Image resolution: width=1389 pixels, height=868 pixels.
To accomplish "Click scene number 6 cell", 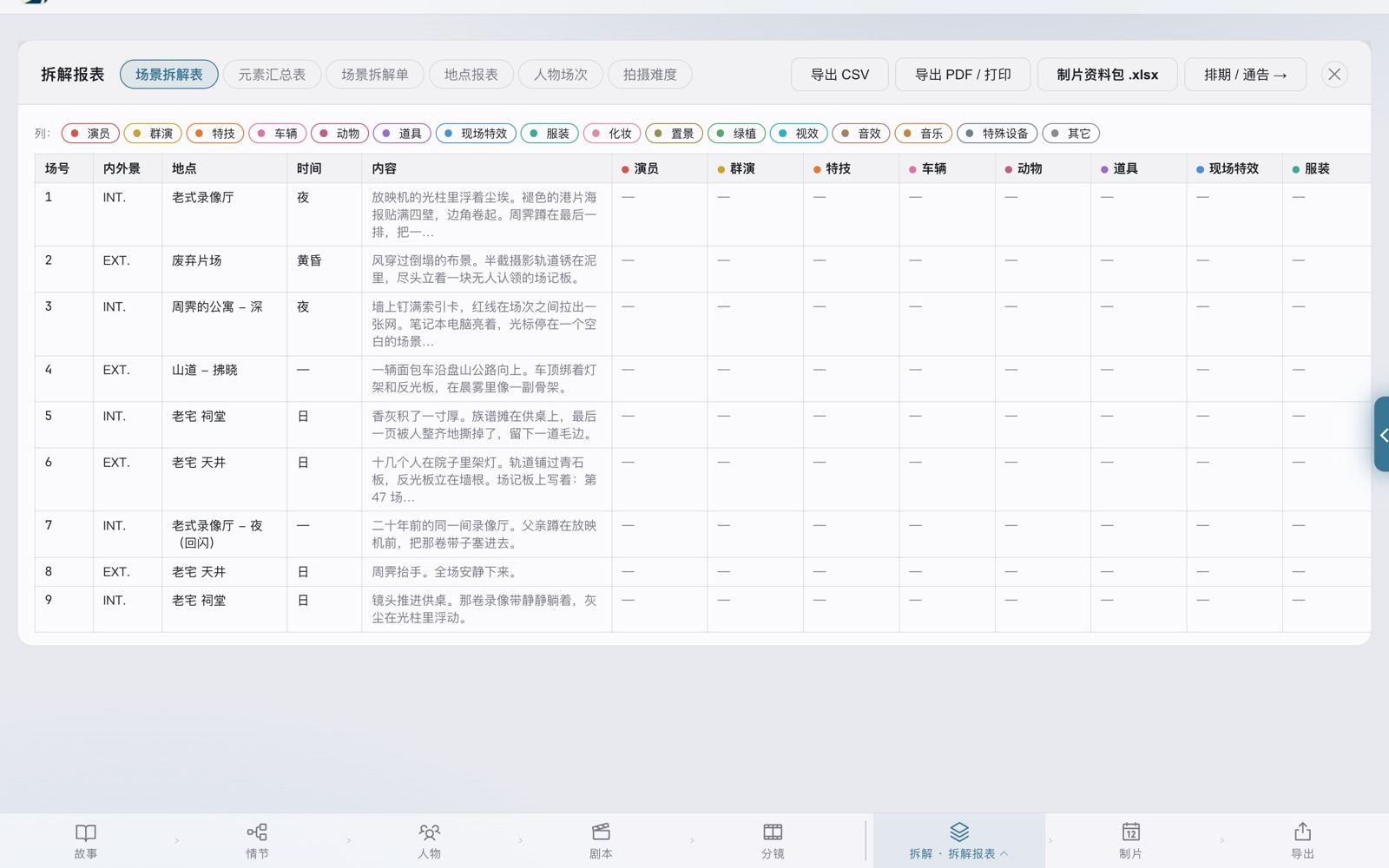I will [64, 479].
